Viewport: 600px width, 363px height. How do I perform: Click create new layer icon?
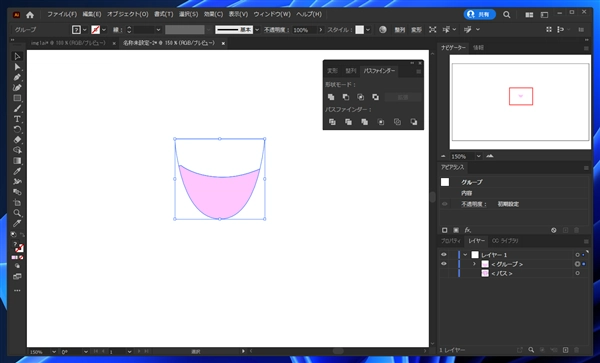(565, 350)
